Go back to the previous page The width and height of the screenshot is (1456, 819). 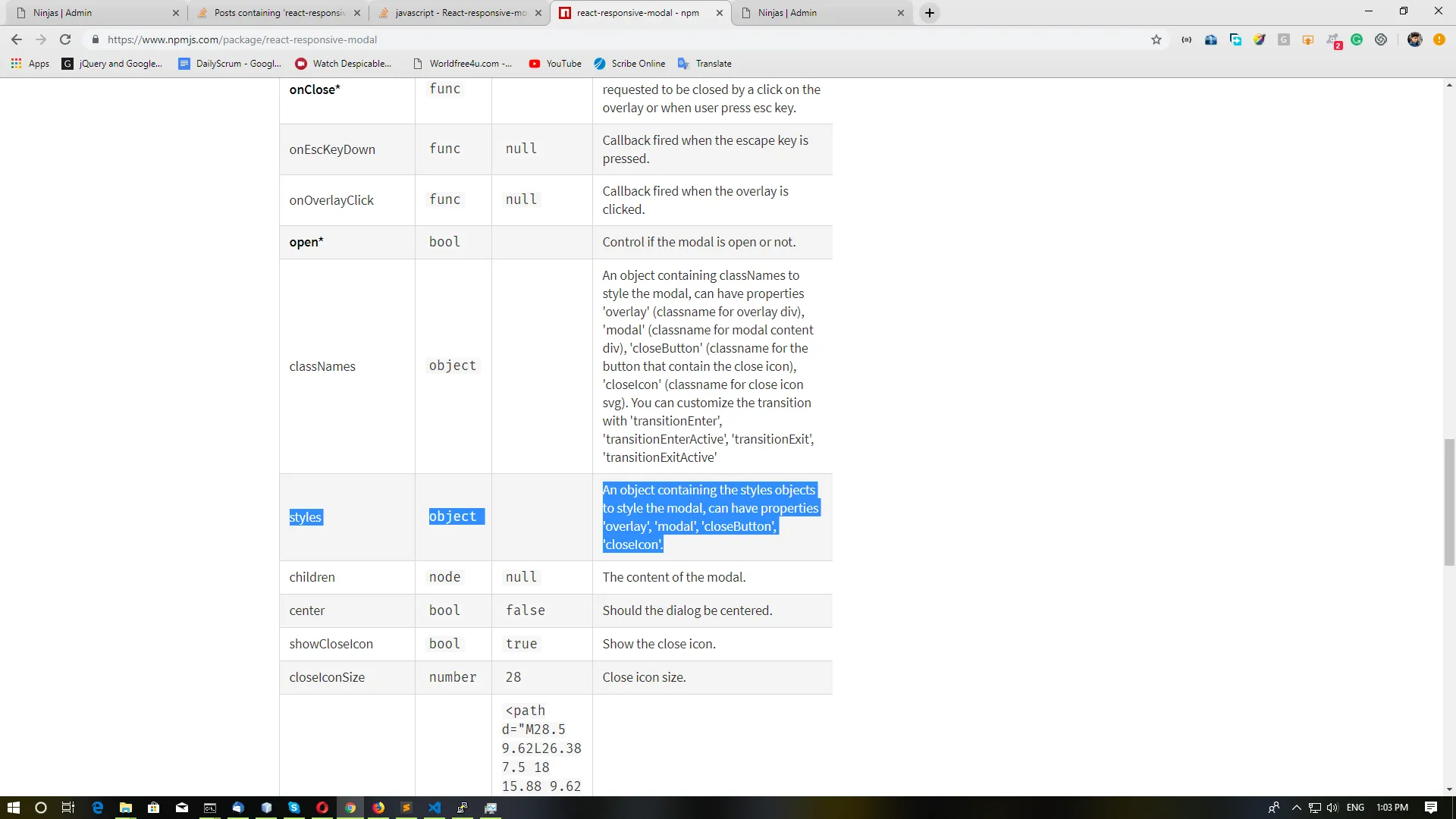(17, 39)
